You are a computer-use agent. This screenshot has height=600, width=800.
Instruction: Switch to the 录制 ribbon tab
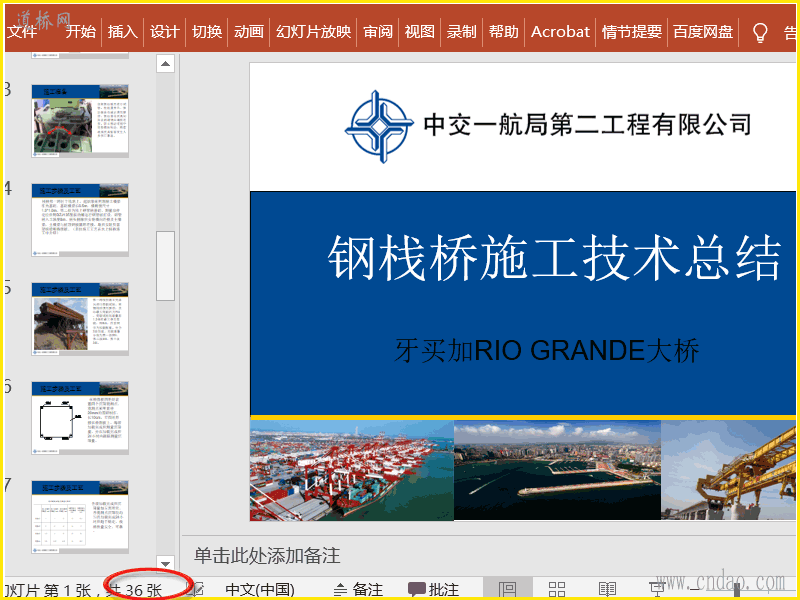(461, 32)
